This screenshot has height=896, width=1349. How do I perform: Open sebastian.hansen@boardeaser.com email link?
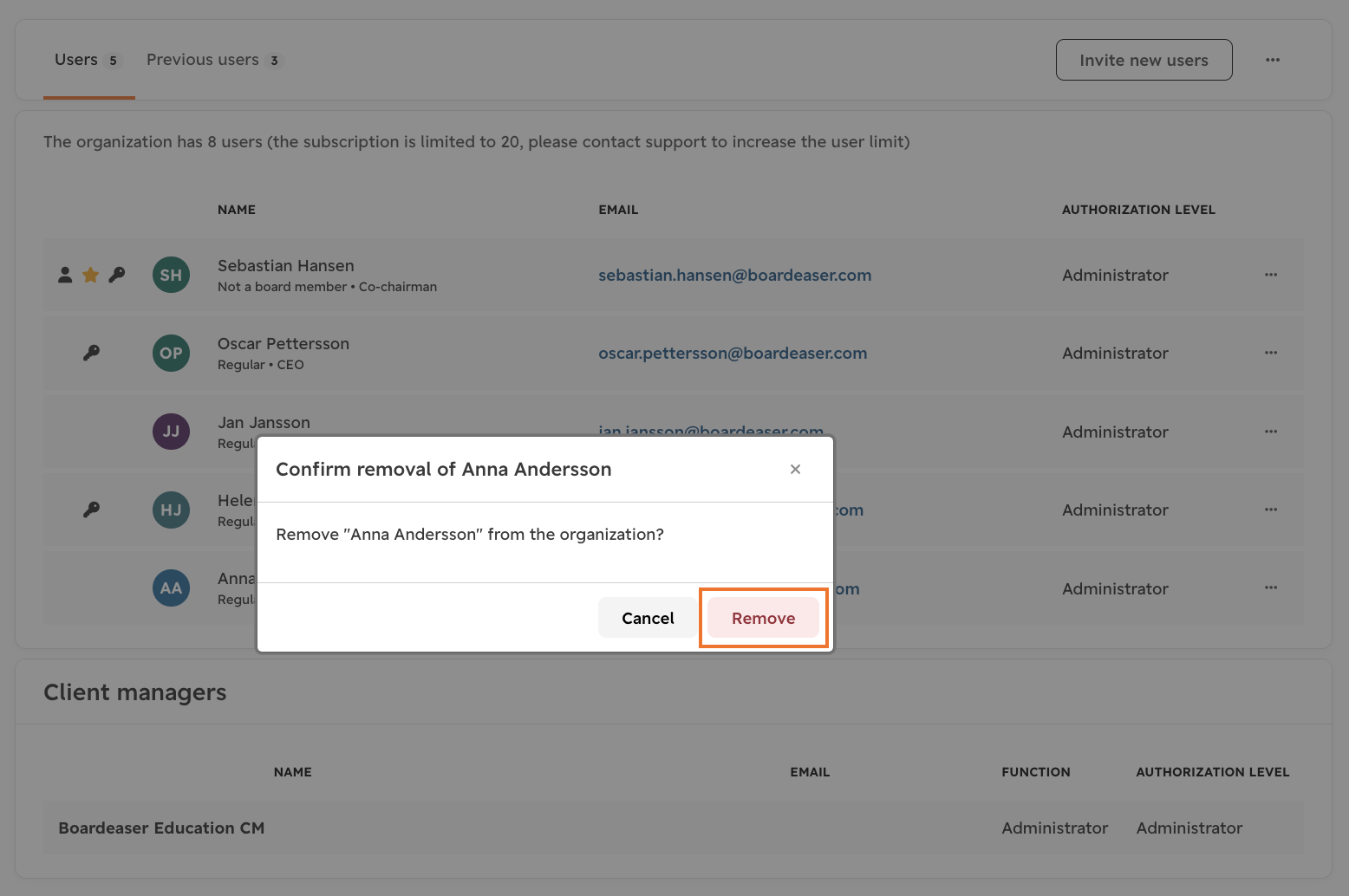coord(734,275)
